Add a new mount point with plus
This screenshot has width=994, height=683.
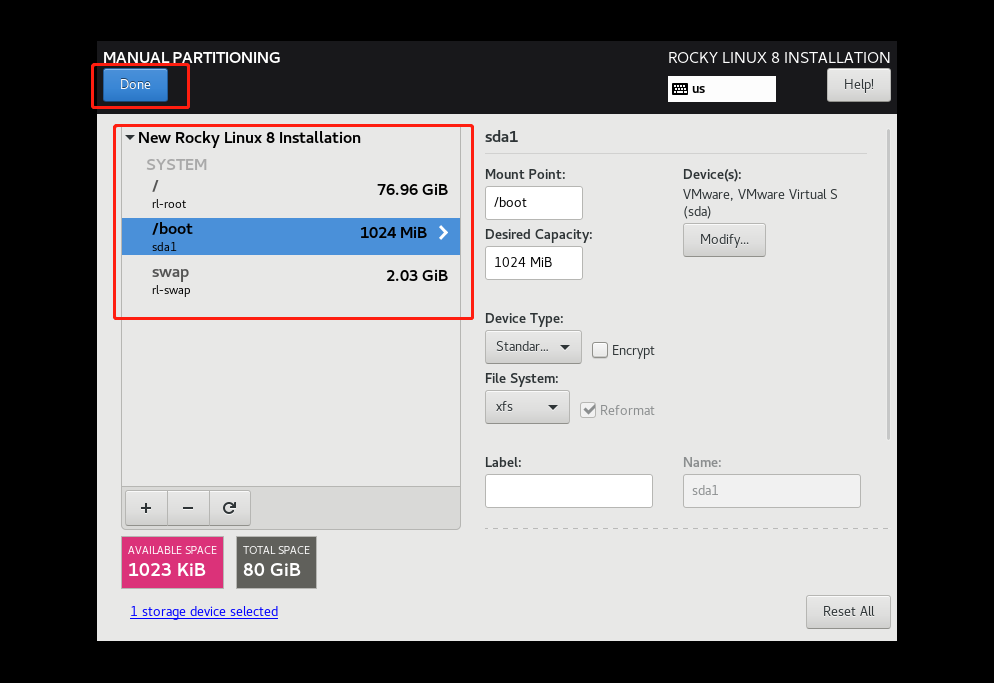pos(146,508)
